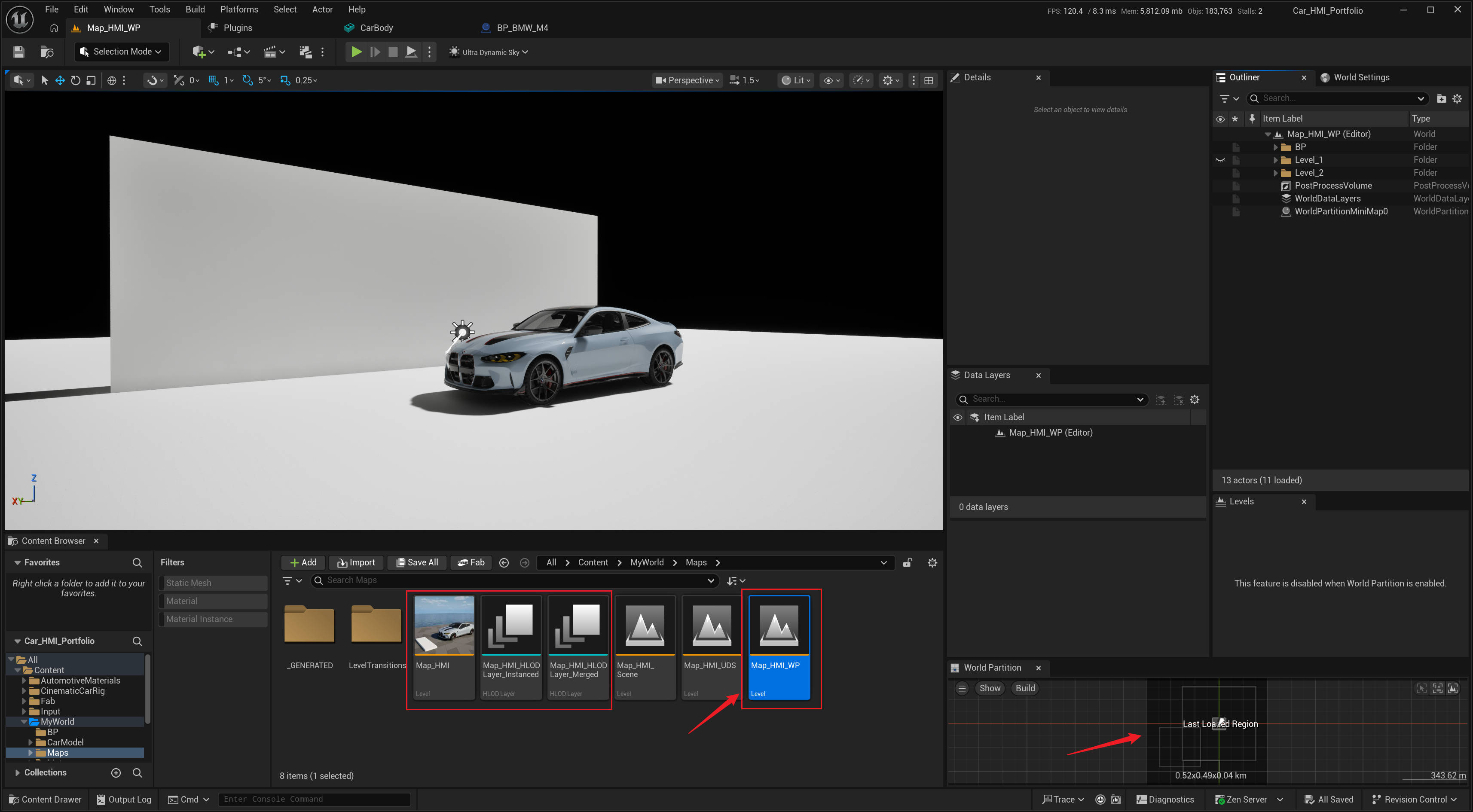Screen dimensions: 1473x812
Task: Click Show in World Partition panel
Action: click(x=989, y=688)
